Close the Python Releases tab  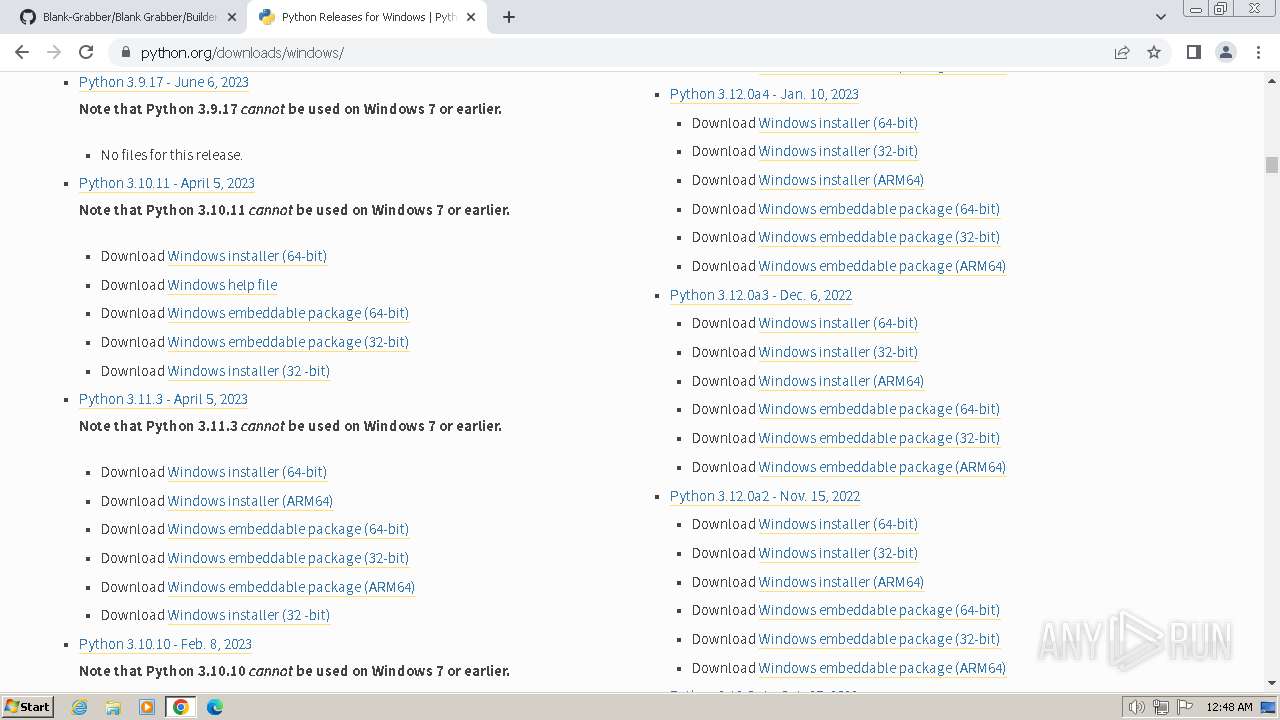click(x=470, y=17)
